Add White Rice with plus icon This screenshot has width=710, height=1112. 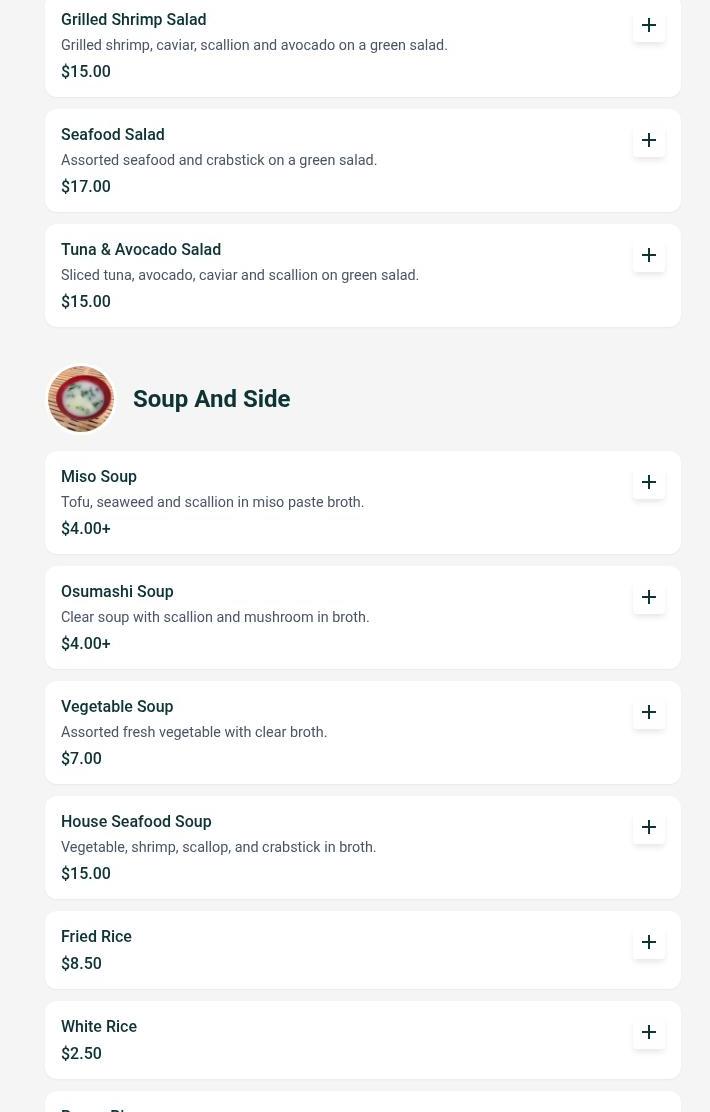[x=649, y=1032]
